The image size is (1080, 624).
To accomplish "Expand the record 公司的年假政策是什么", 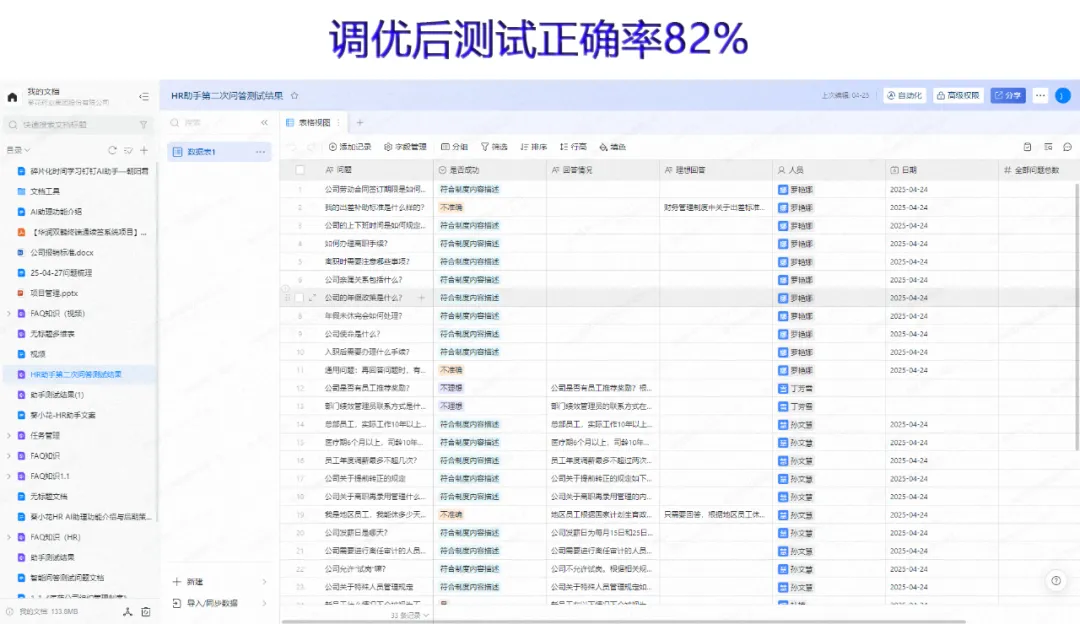I will [312, 298].
